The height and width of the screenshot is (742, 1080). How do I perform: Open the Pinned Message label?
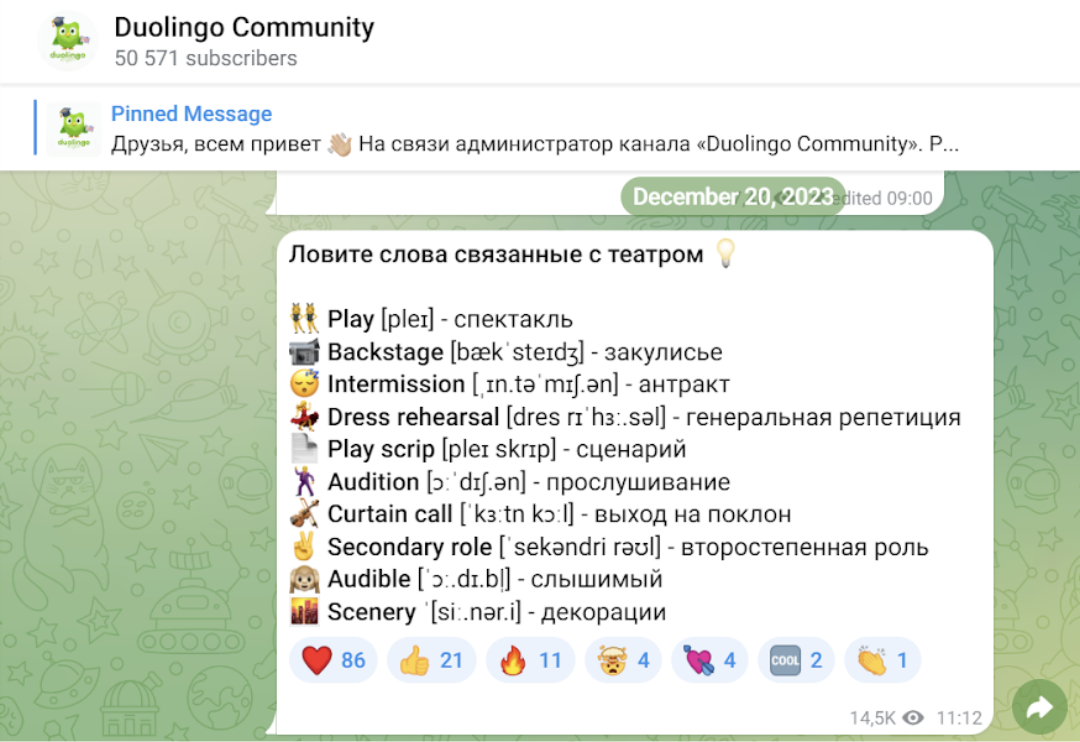(x=191, y=114)
